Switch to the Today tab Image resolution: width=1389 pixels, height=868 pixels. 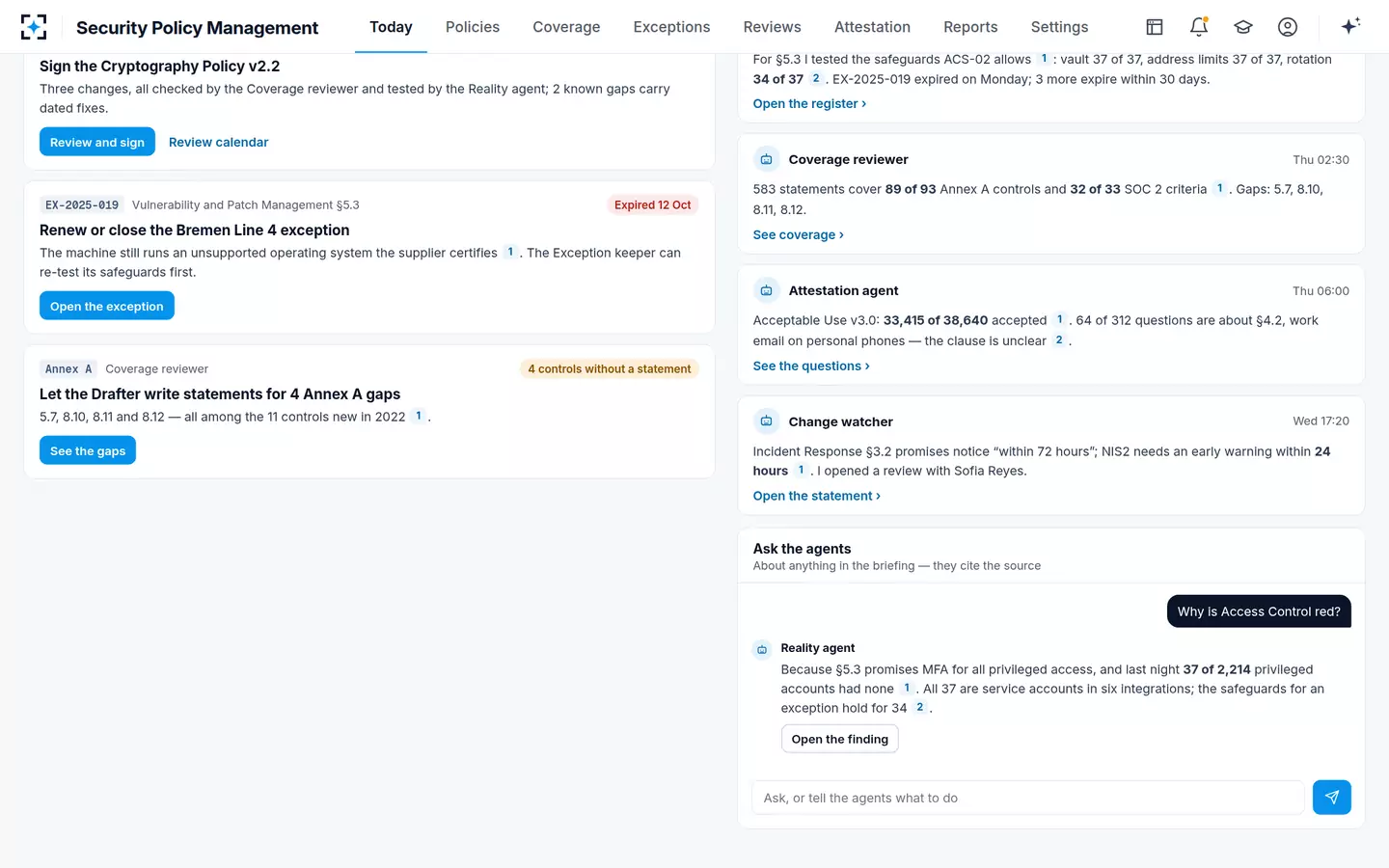391,27
